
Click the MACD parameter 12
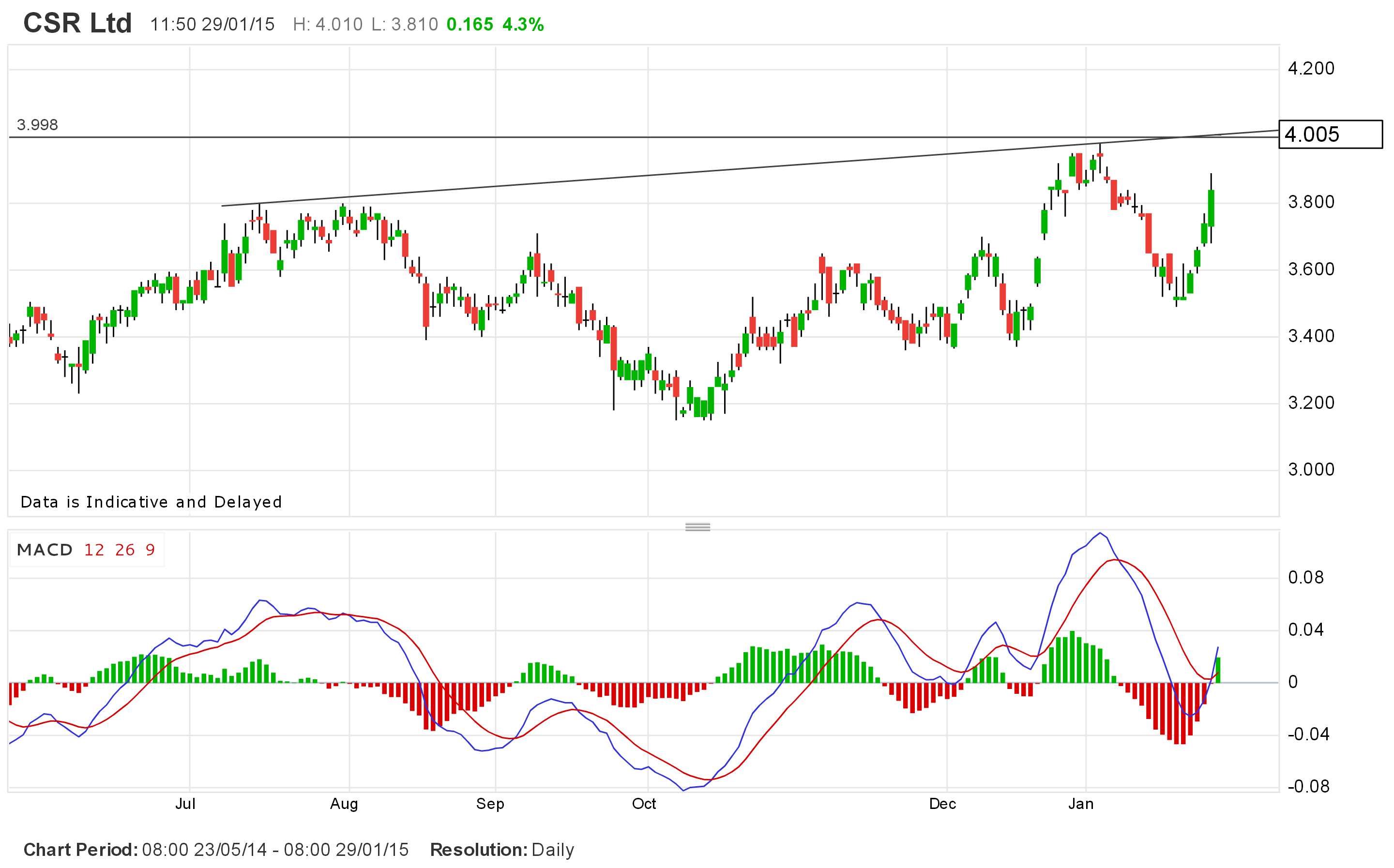pos(94,550)
